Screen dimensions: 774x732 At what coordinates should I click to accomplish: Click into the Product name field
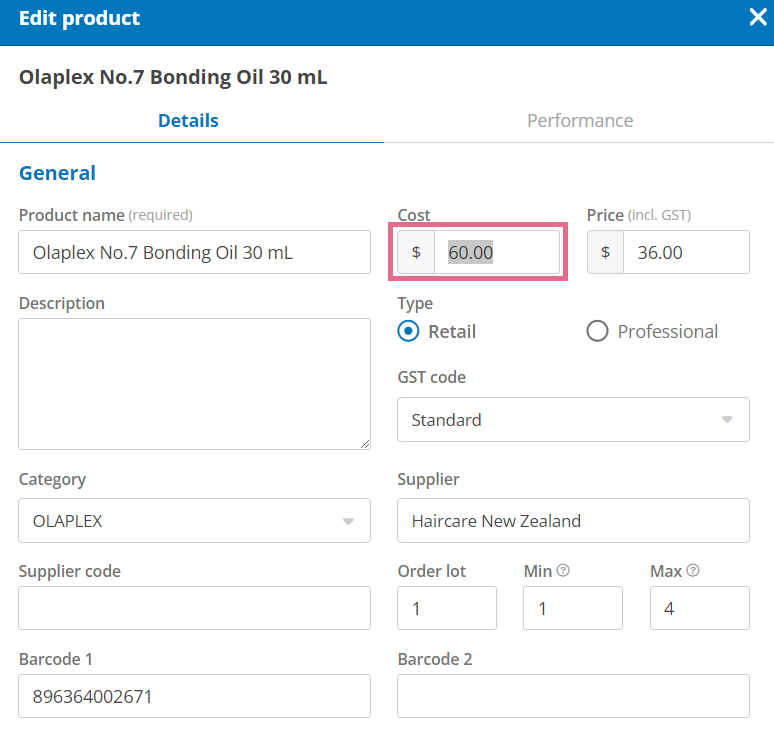pos(194,252)
